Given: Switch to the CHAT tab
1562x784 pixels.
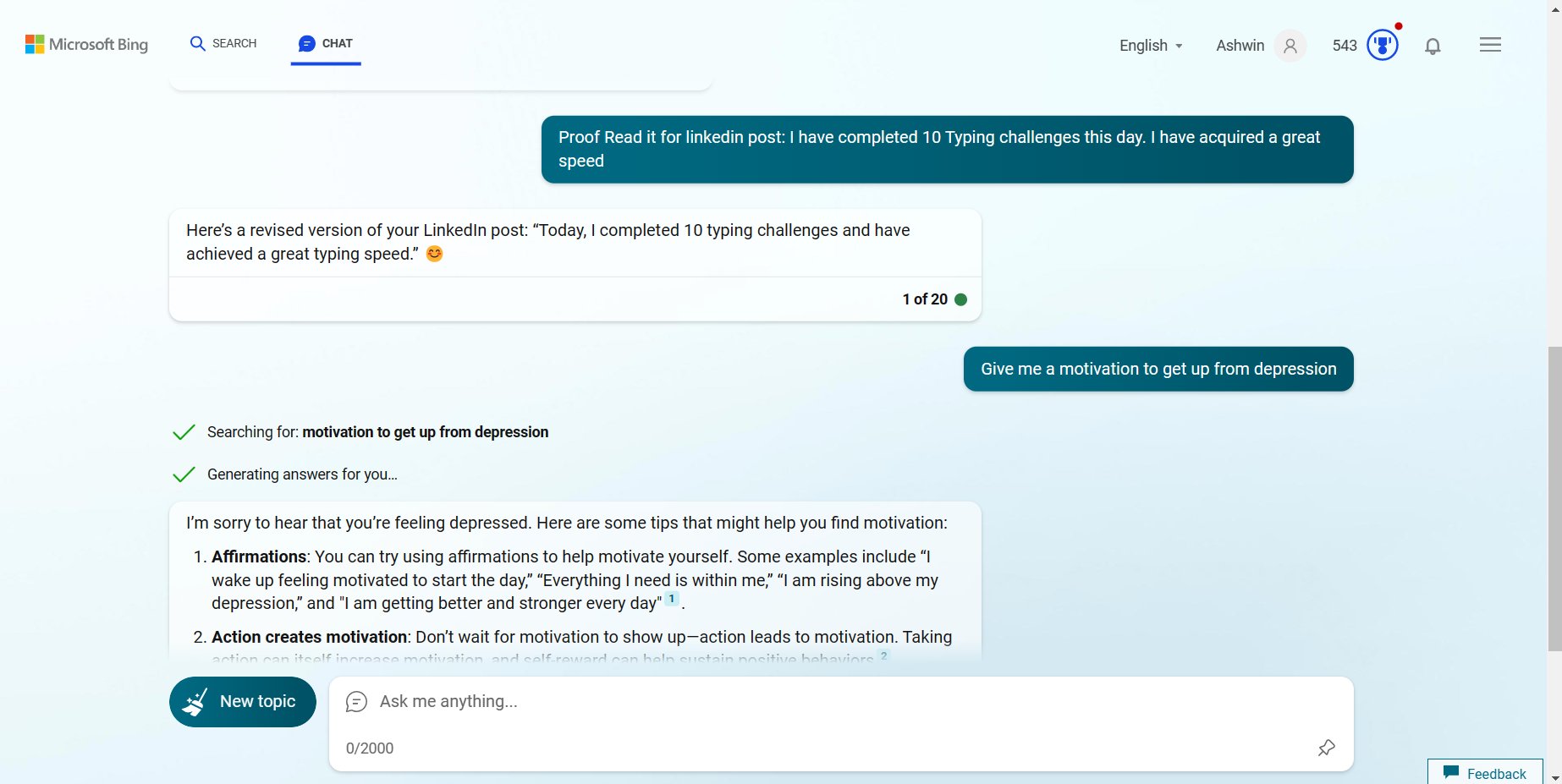Looking at the screenshot, I should [x=326, y=43].
